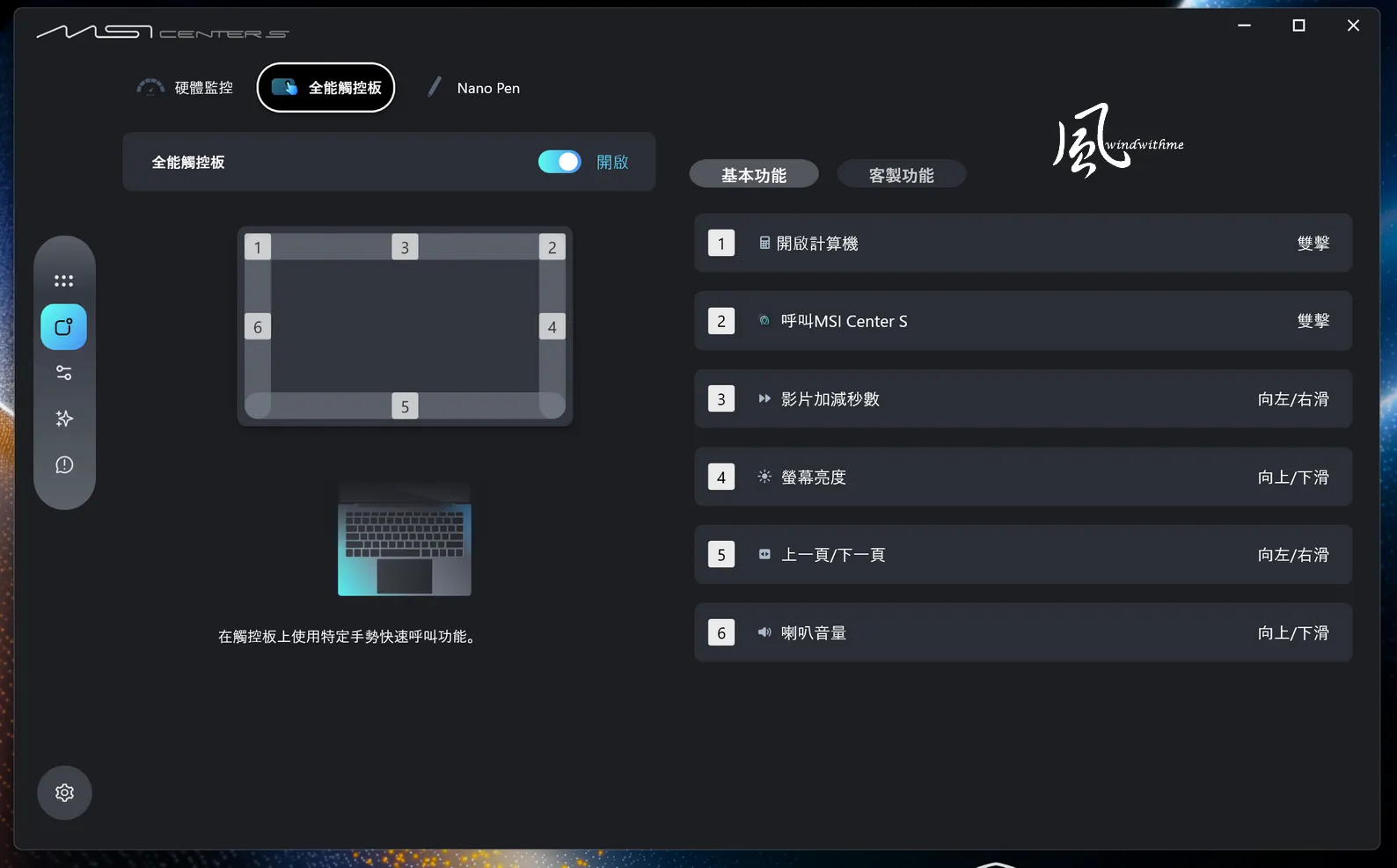Click 雙擊 gesture label for 開啟計算機

(x=1313, y=244)
